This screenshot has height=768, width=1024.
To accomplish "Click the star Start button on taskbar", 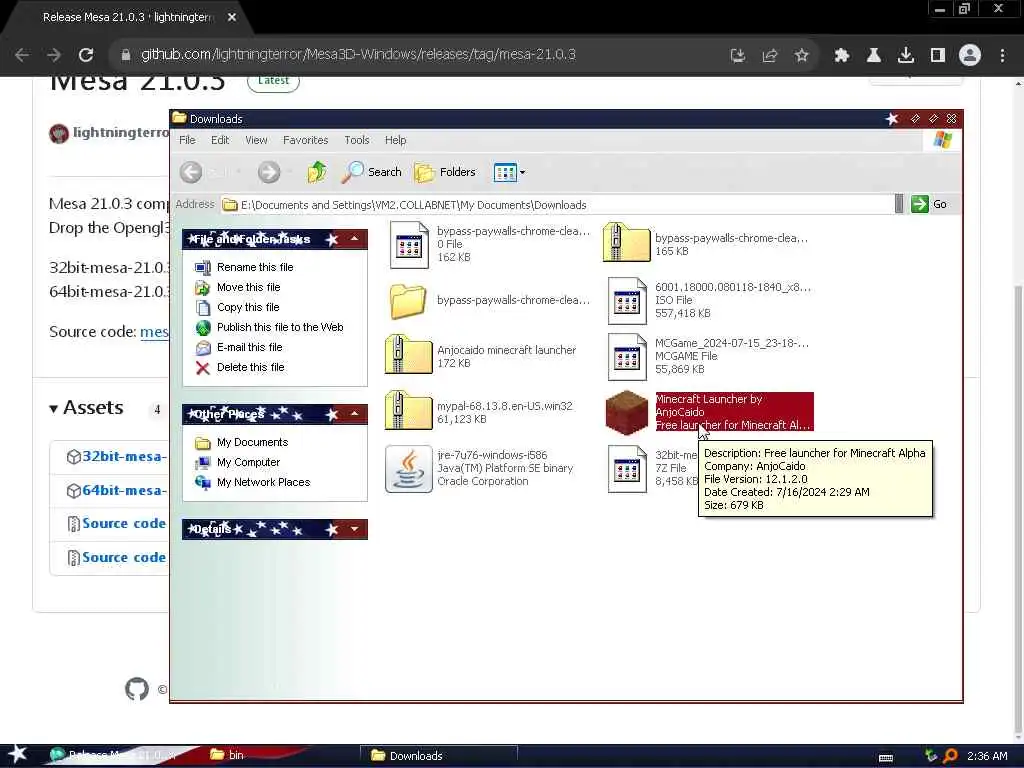I will 18,754.
